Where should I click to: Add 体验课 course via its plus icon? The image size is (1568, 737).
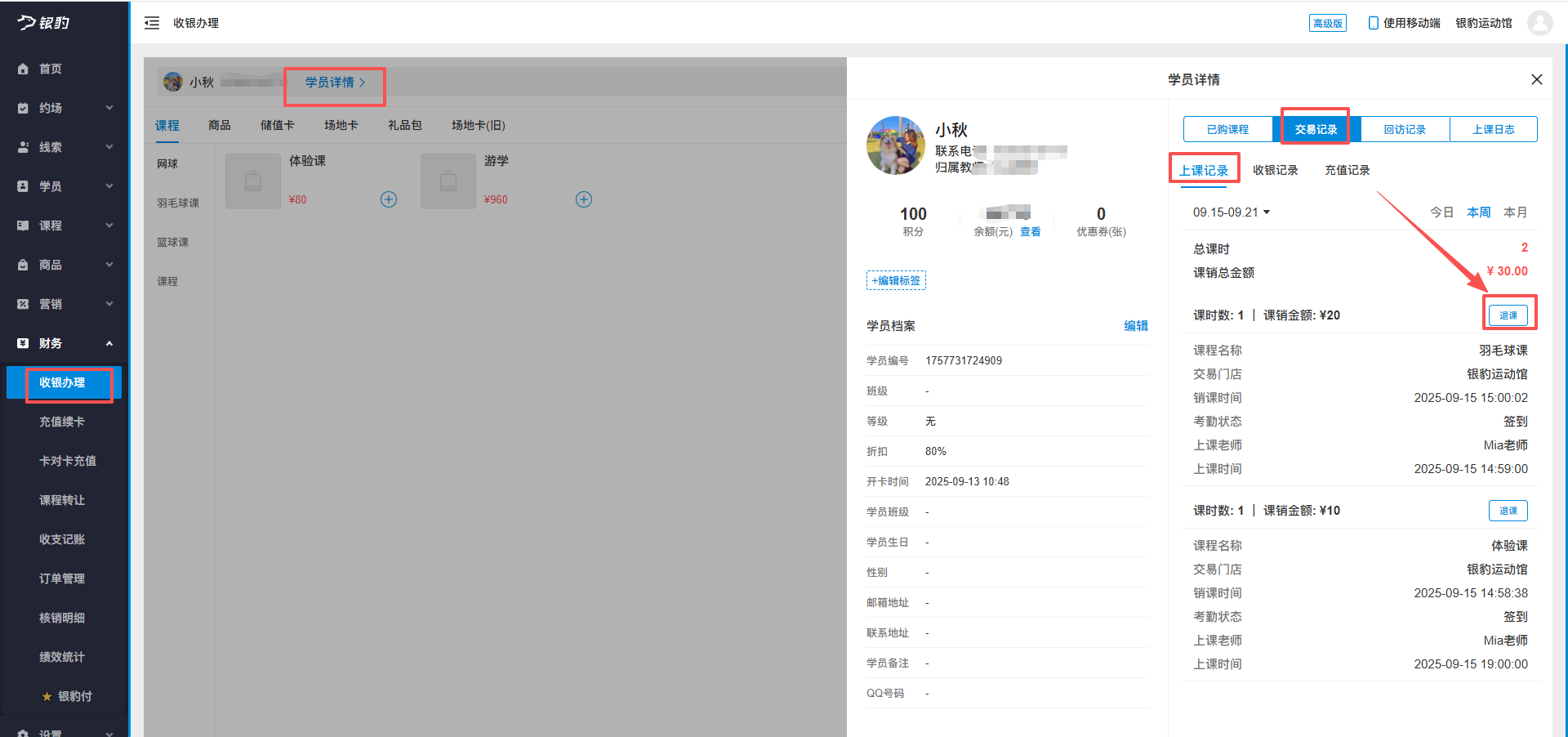[x=389, y=199]
